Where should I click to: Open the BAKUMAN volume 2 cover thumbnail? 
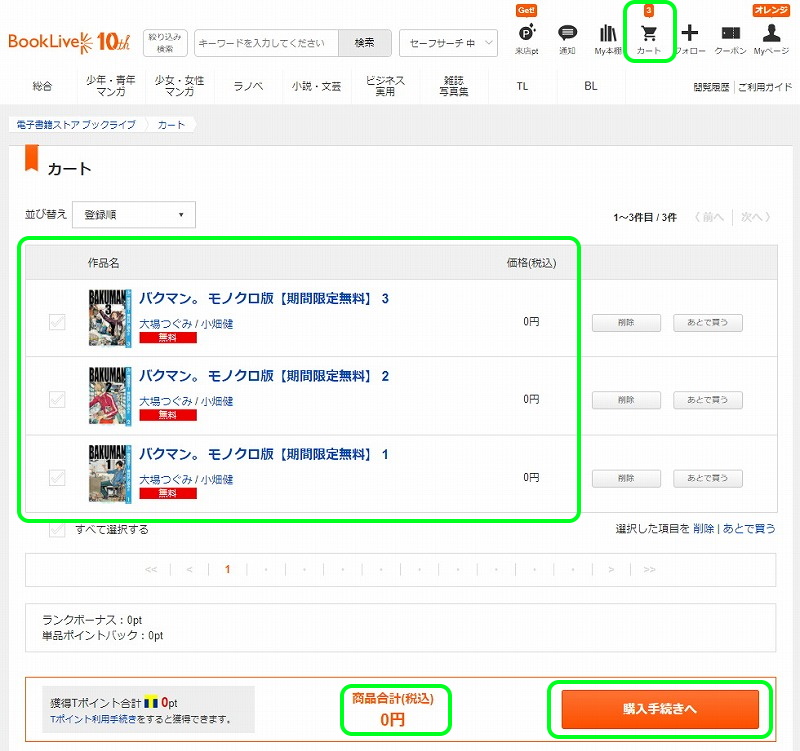tap(110, 396)
